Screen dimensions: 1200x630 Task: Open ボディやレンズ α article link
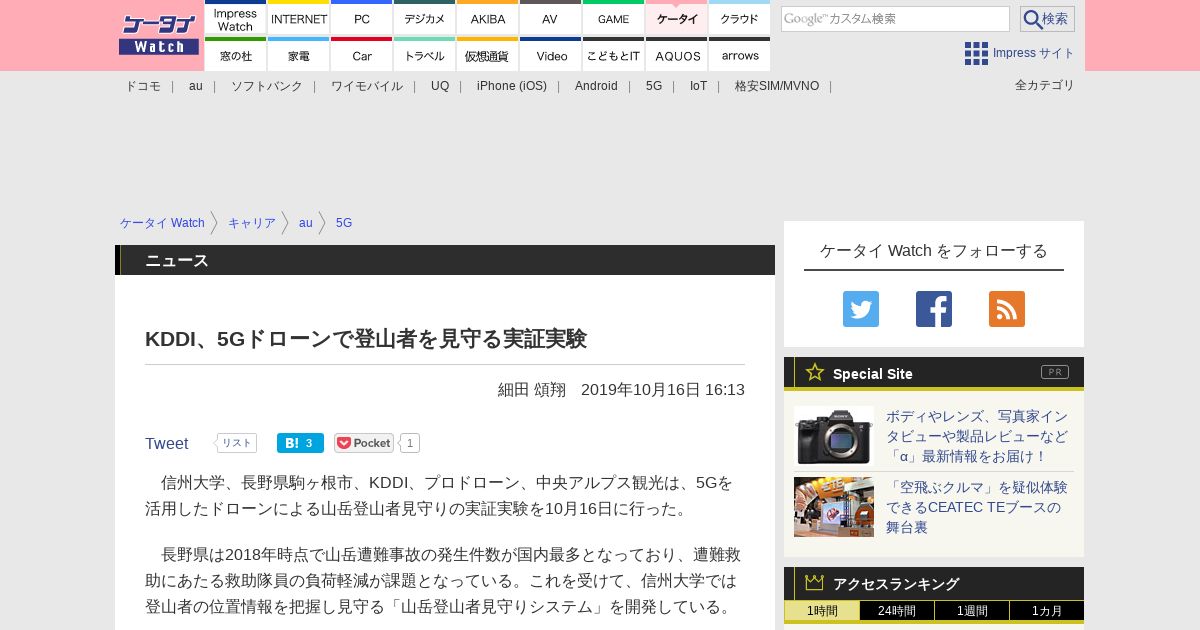pos(977,436)
